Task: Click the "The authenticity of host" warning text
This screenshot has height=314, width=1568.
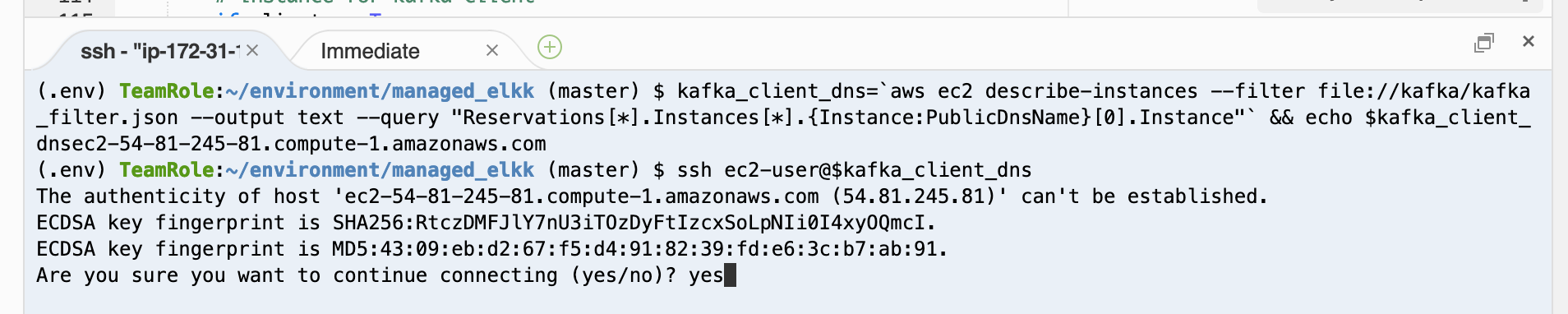Action: click(x=178, y=196)
